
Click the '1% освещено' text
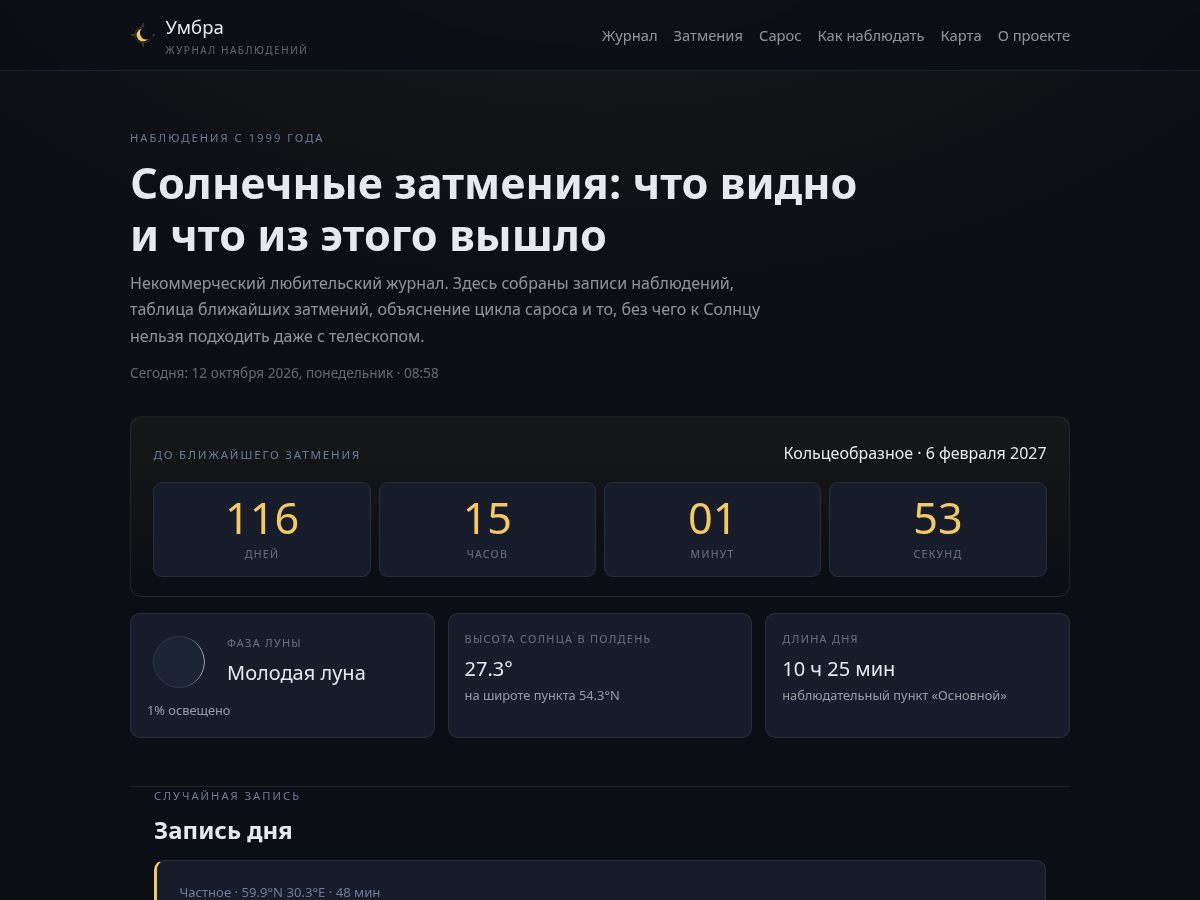pos(189,710)
